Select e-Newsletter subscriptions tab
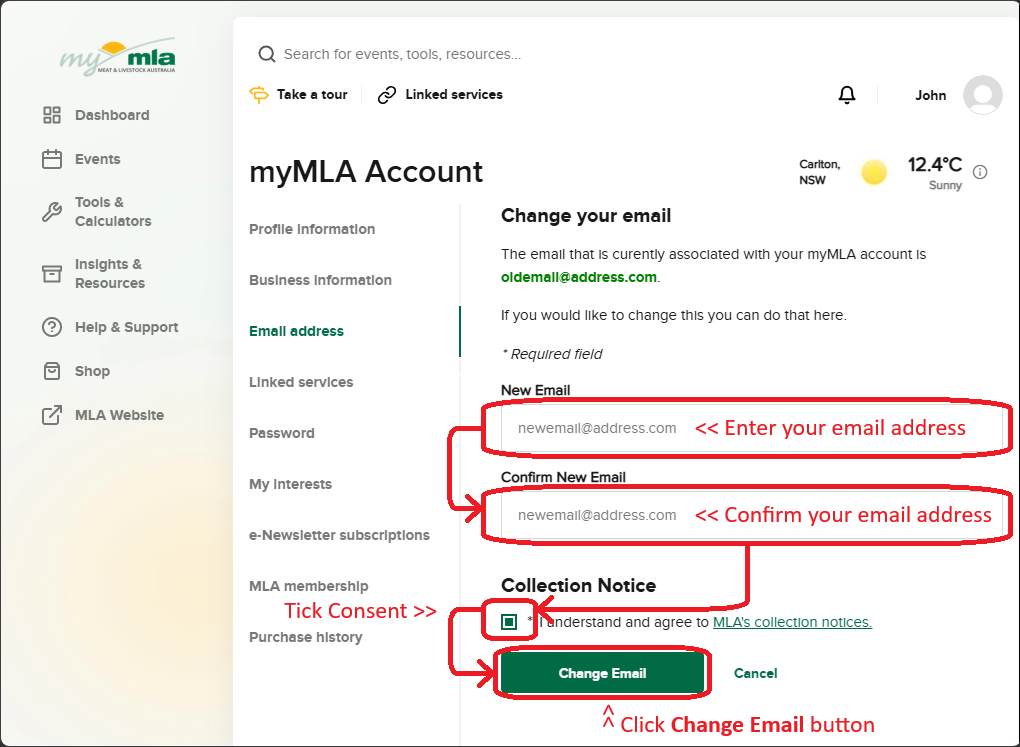The width and height of the screenshot is (1020, 747). 340,535
